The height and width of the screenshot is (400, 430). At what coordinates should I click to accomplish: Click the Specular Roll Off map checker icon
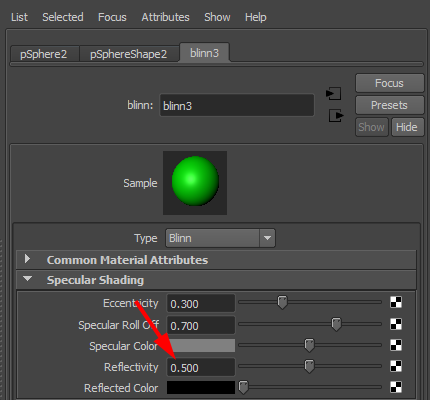(x=396, y=324)
